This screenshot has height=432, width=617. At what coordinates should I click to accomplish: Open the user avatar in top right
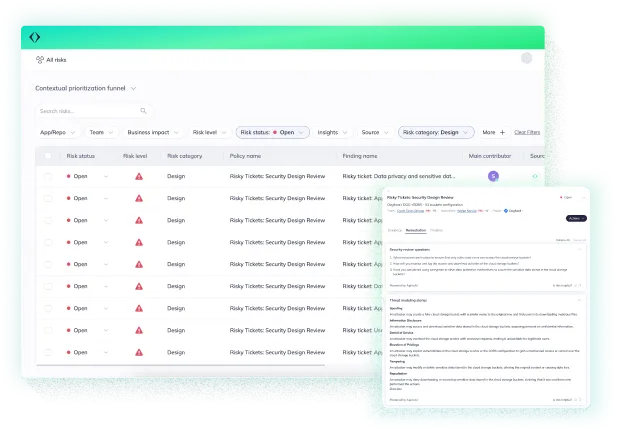click(526, 58)
